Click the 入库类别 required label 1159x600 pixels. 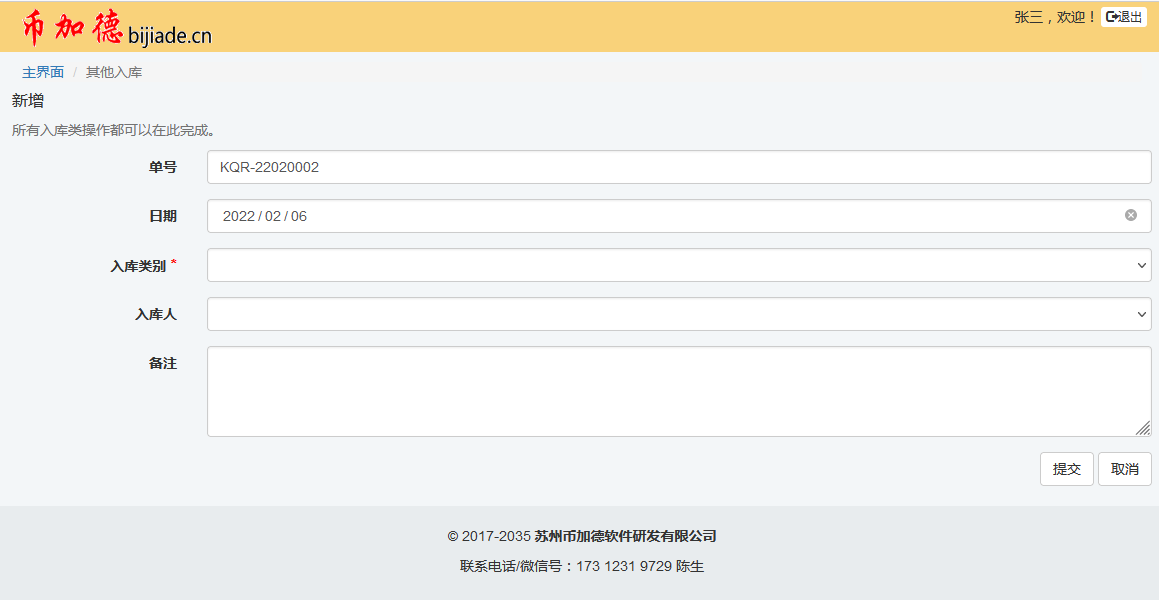(x=138, y=266)
